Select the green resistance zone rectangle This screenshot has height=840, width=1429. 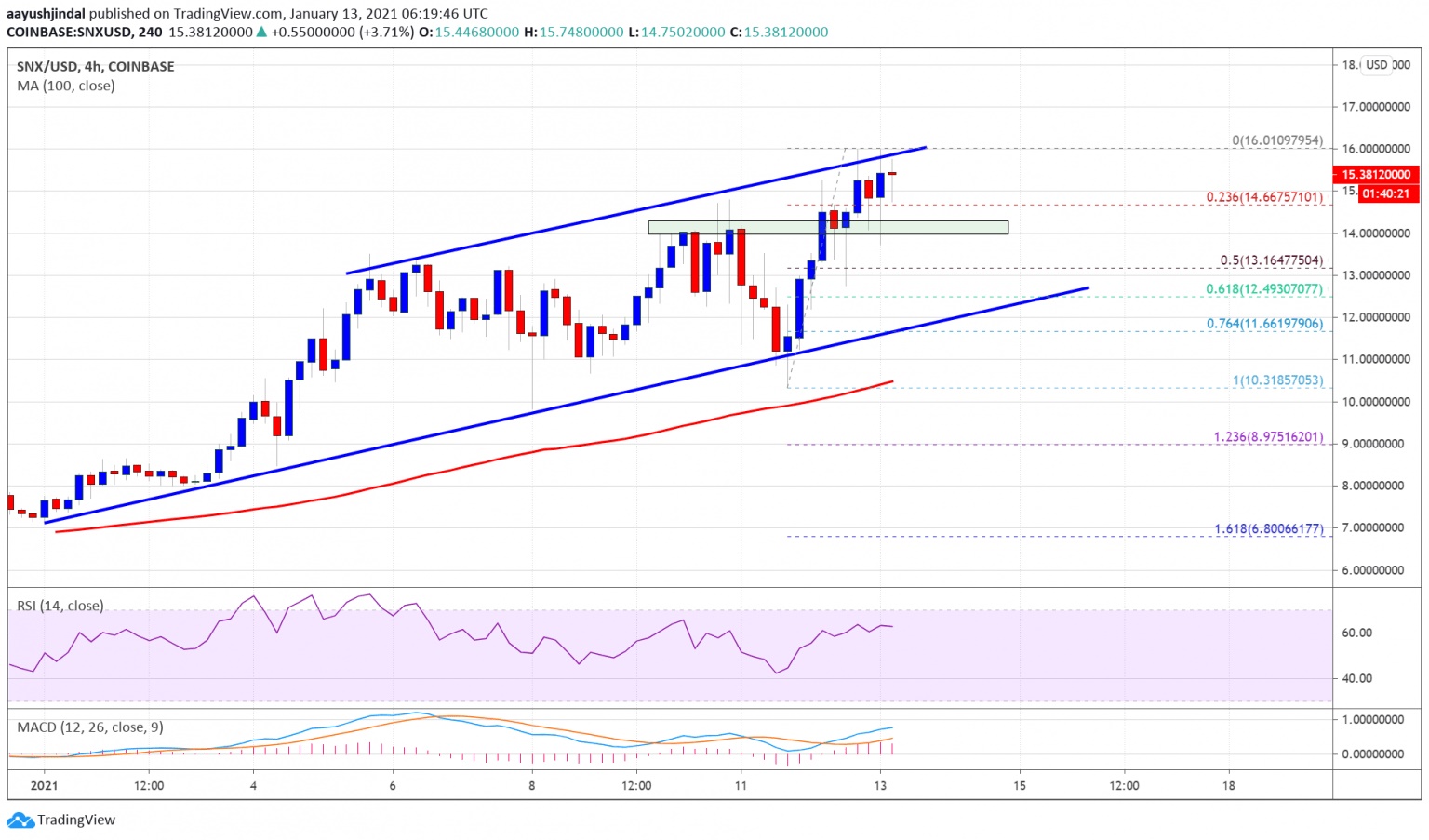pos(827,227)
